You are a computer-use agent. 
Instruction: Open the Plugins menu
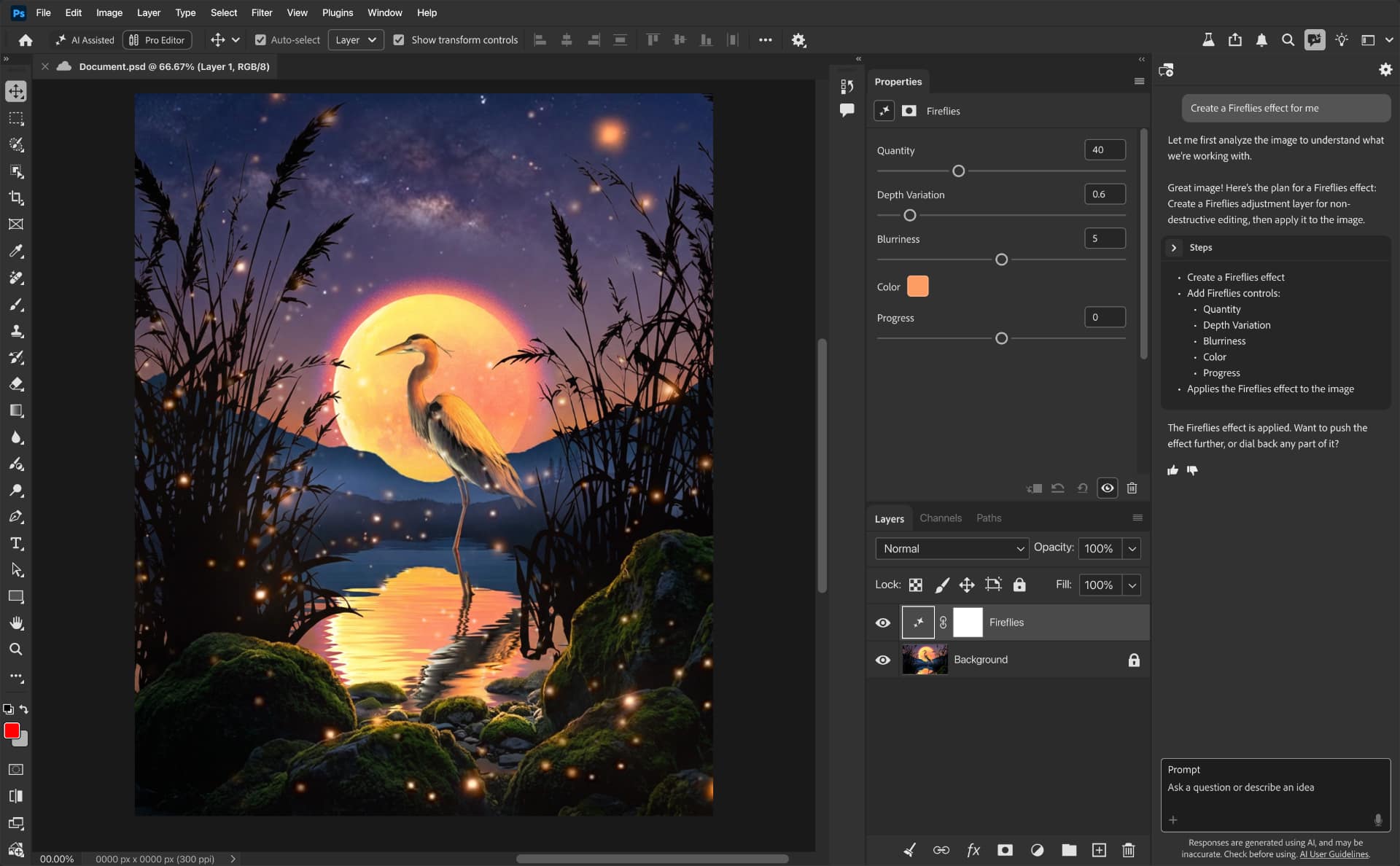338,12
